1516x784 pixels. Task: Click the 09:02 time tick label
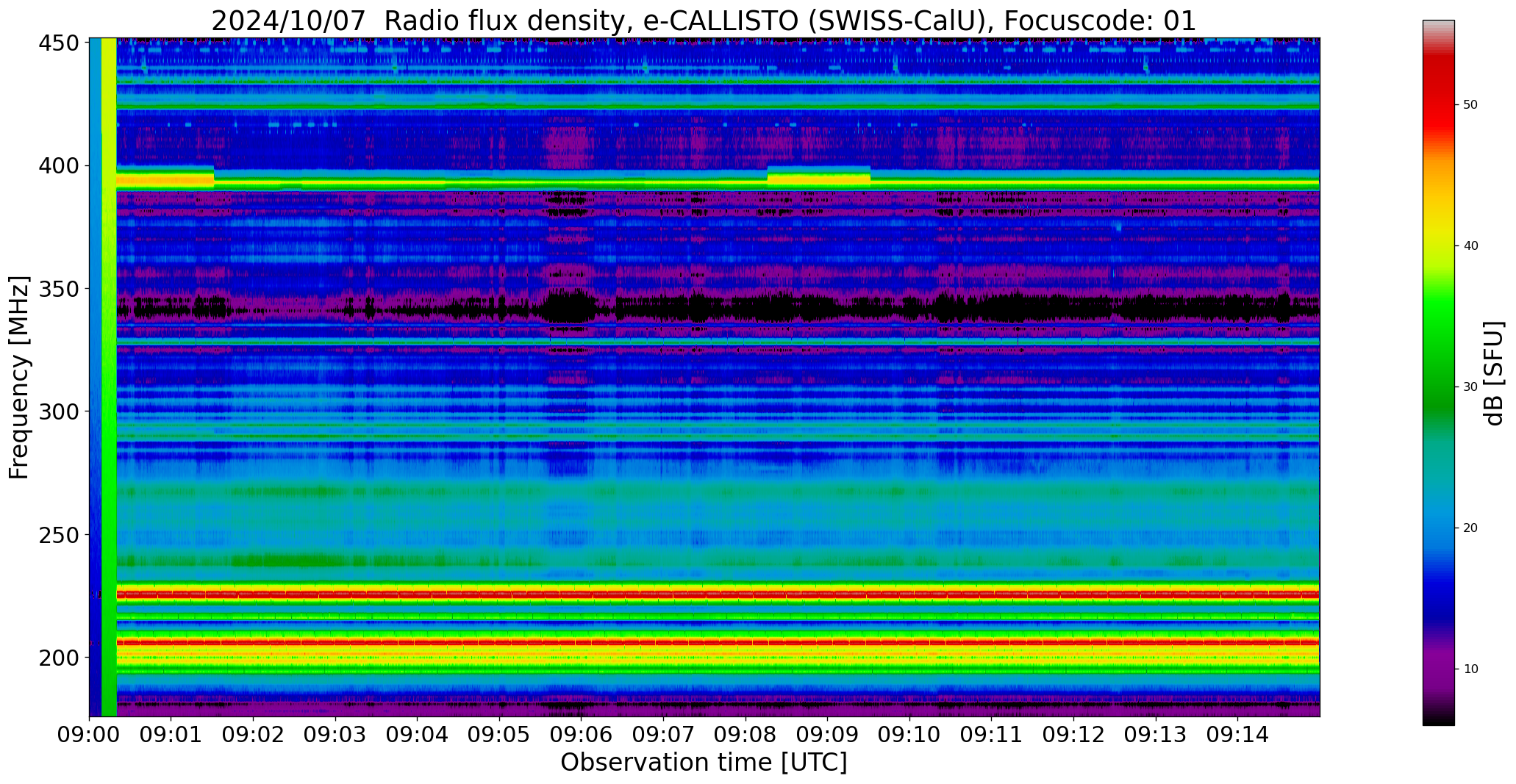click(254, 735)
